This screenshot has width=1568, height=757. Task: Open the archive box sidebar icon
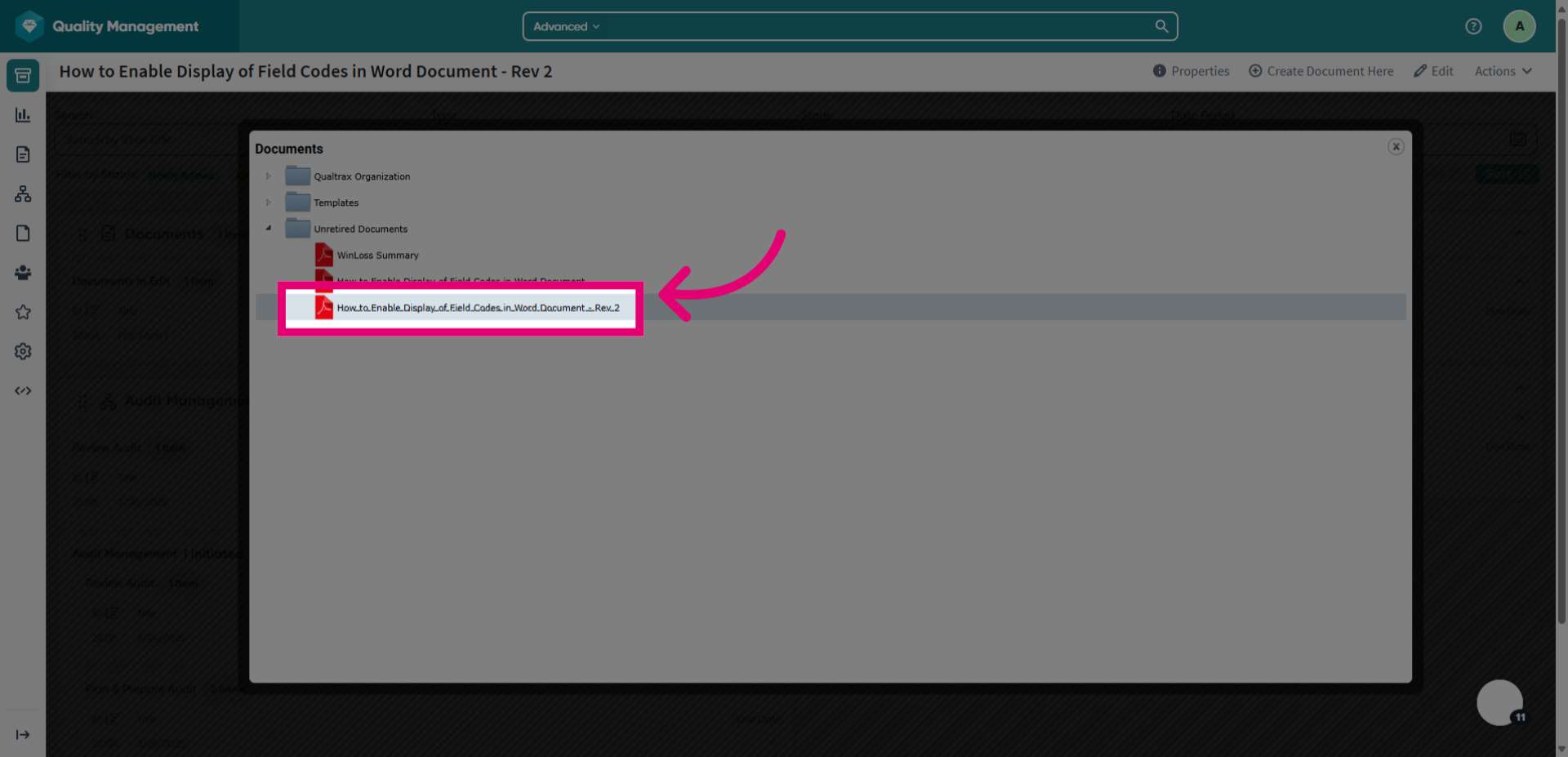point(23,75)
